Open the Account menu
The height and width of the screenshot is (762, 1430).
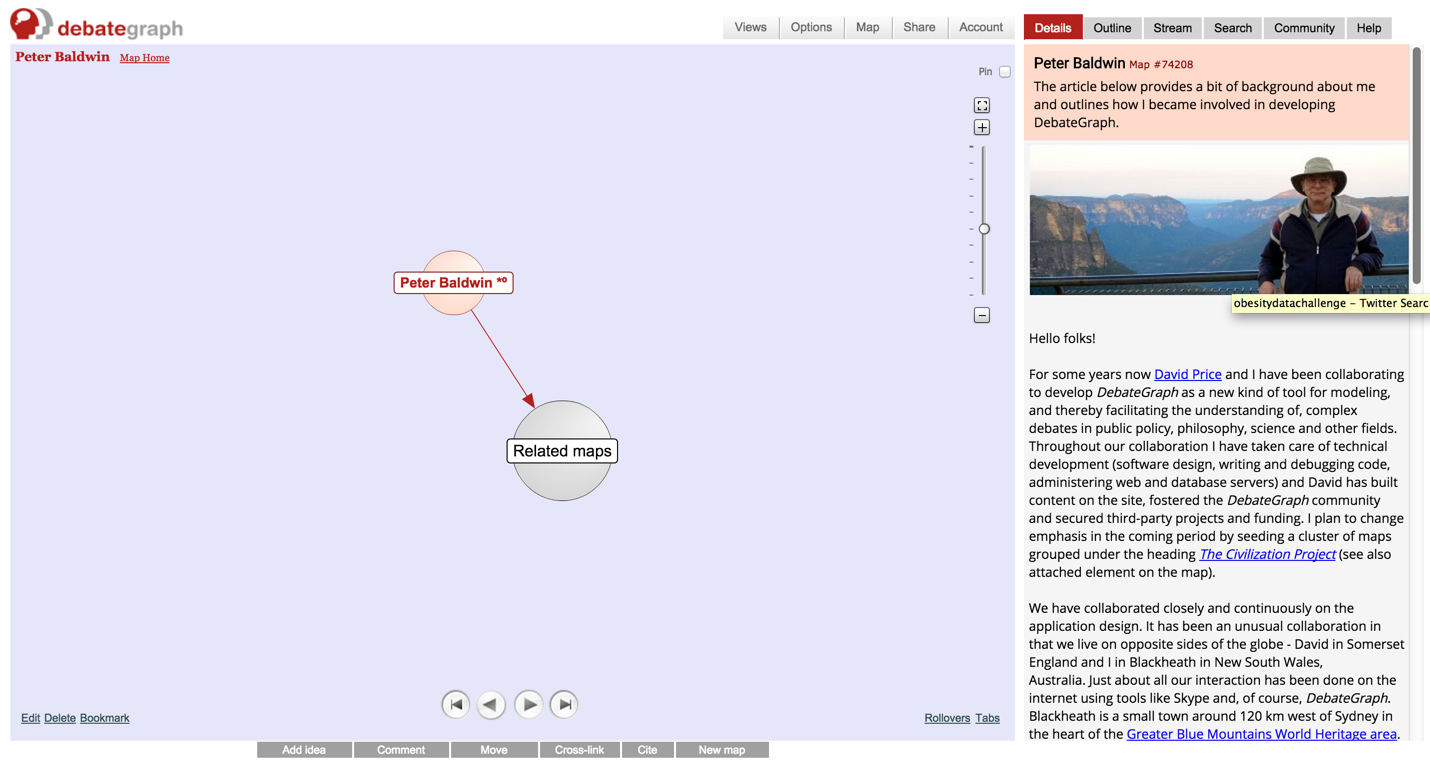coord(981,27)
